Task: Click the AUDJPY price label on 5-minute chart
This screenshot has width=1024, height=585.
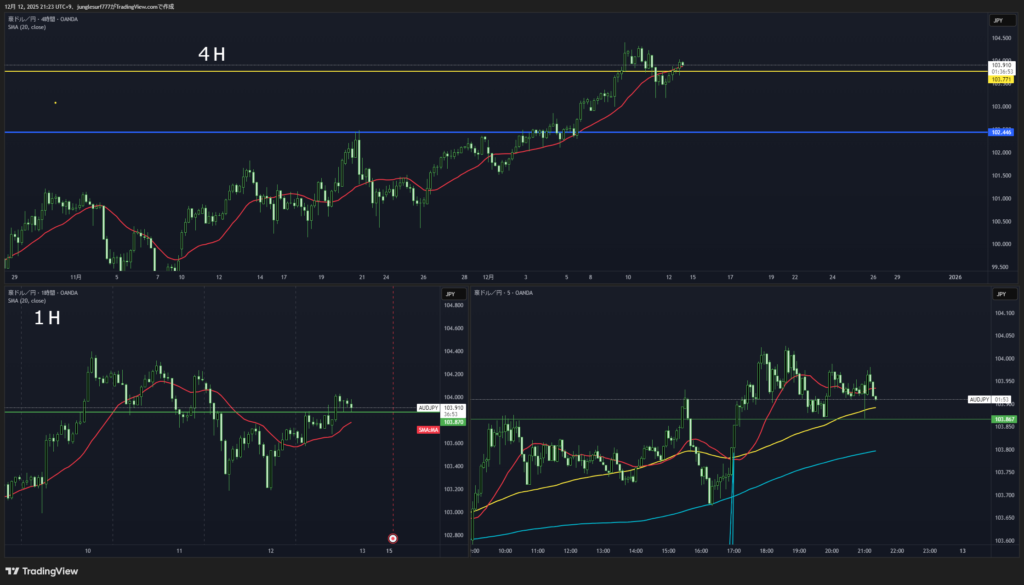Action: pyautogui.click(x=980, y=400)
